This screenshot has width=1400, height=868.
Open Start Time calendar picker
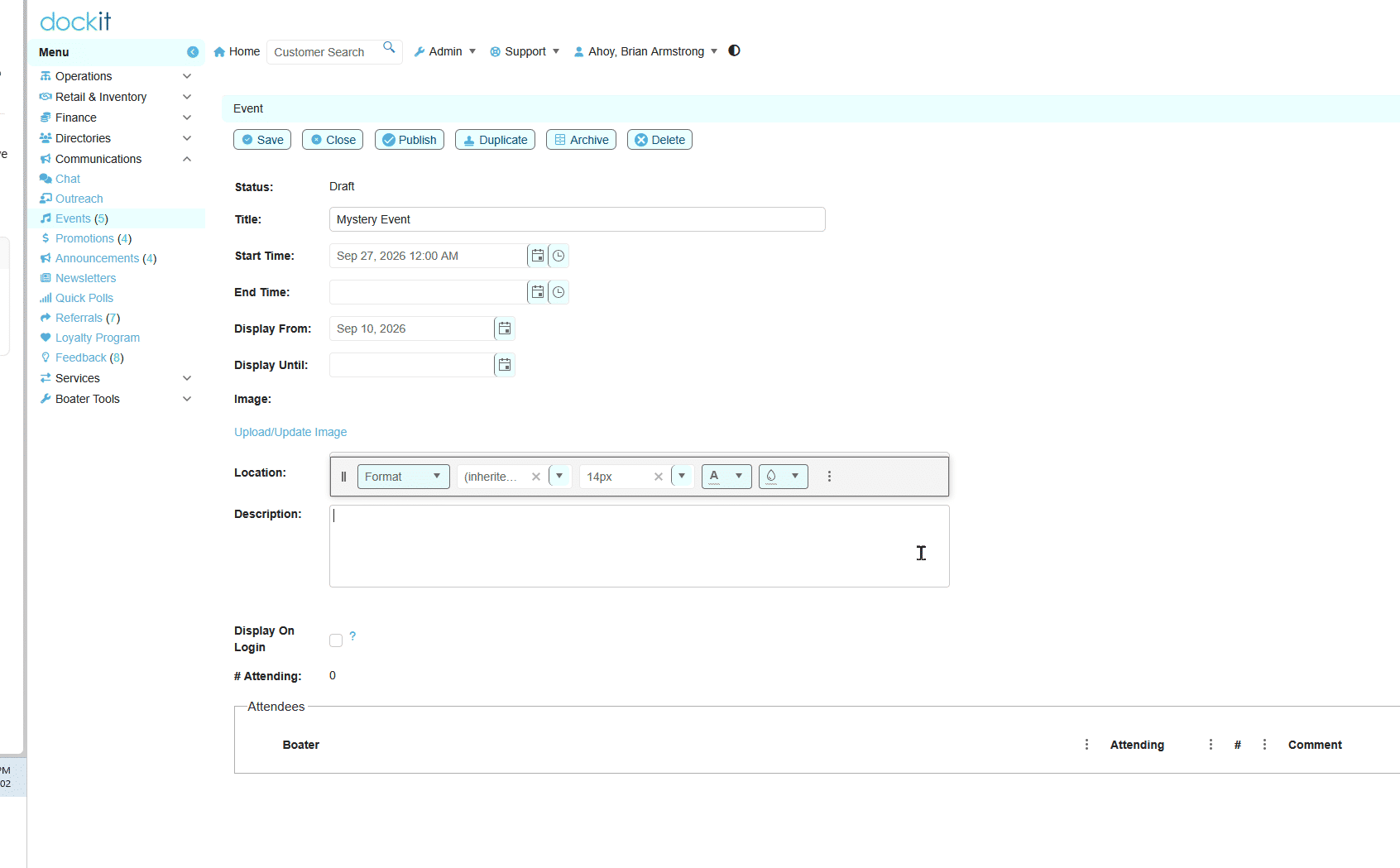pyautogui.click(x=538, y=256)
